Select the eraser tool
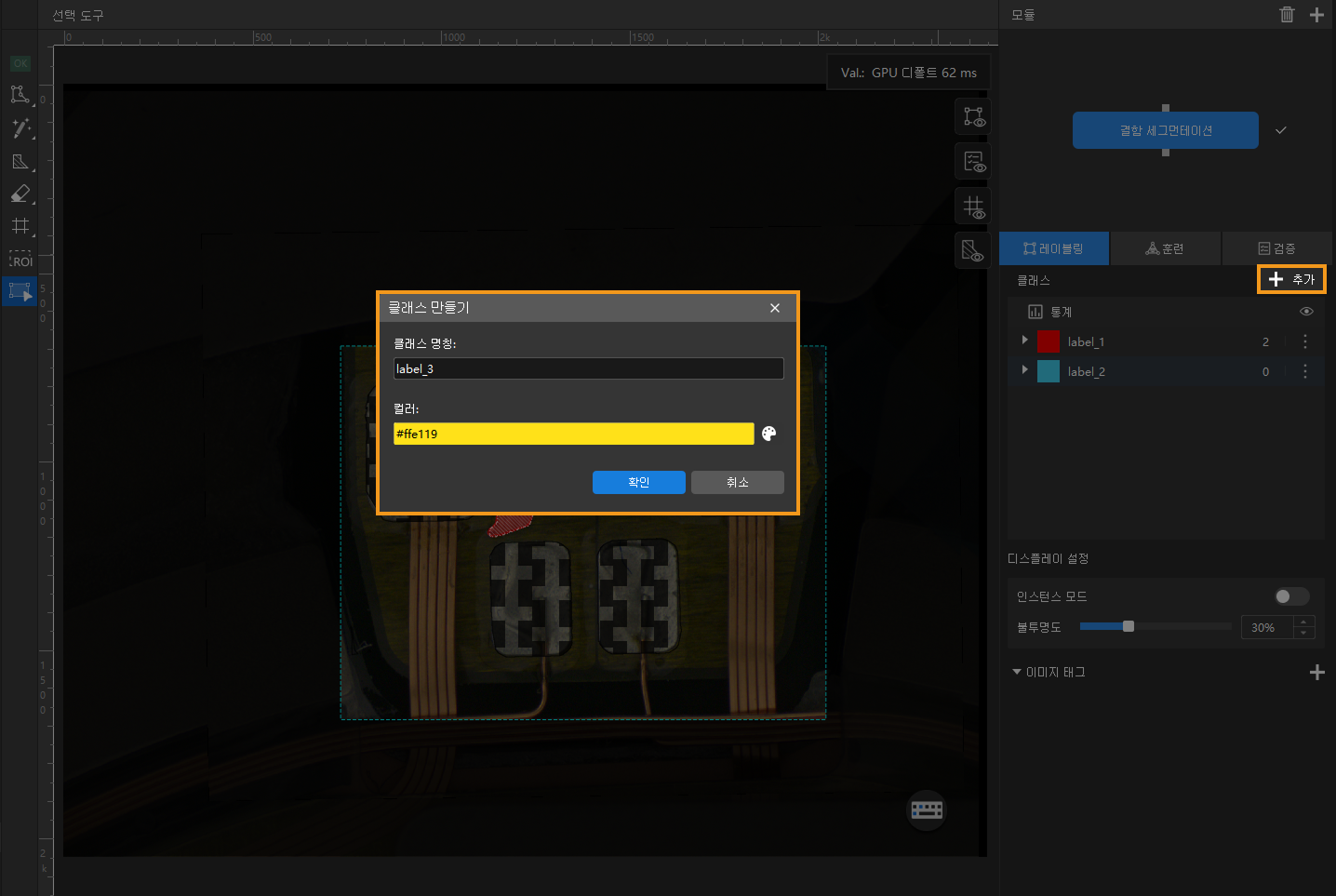The width and height of the screenshot is (1336, 896). (x=20, y=194)
